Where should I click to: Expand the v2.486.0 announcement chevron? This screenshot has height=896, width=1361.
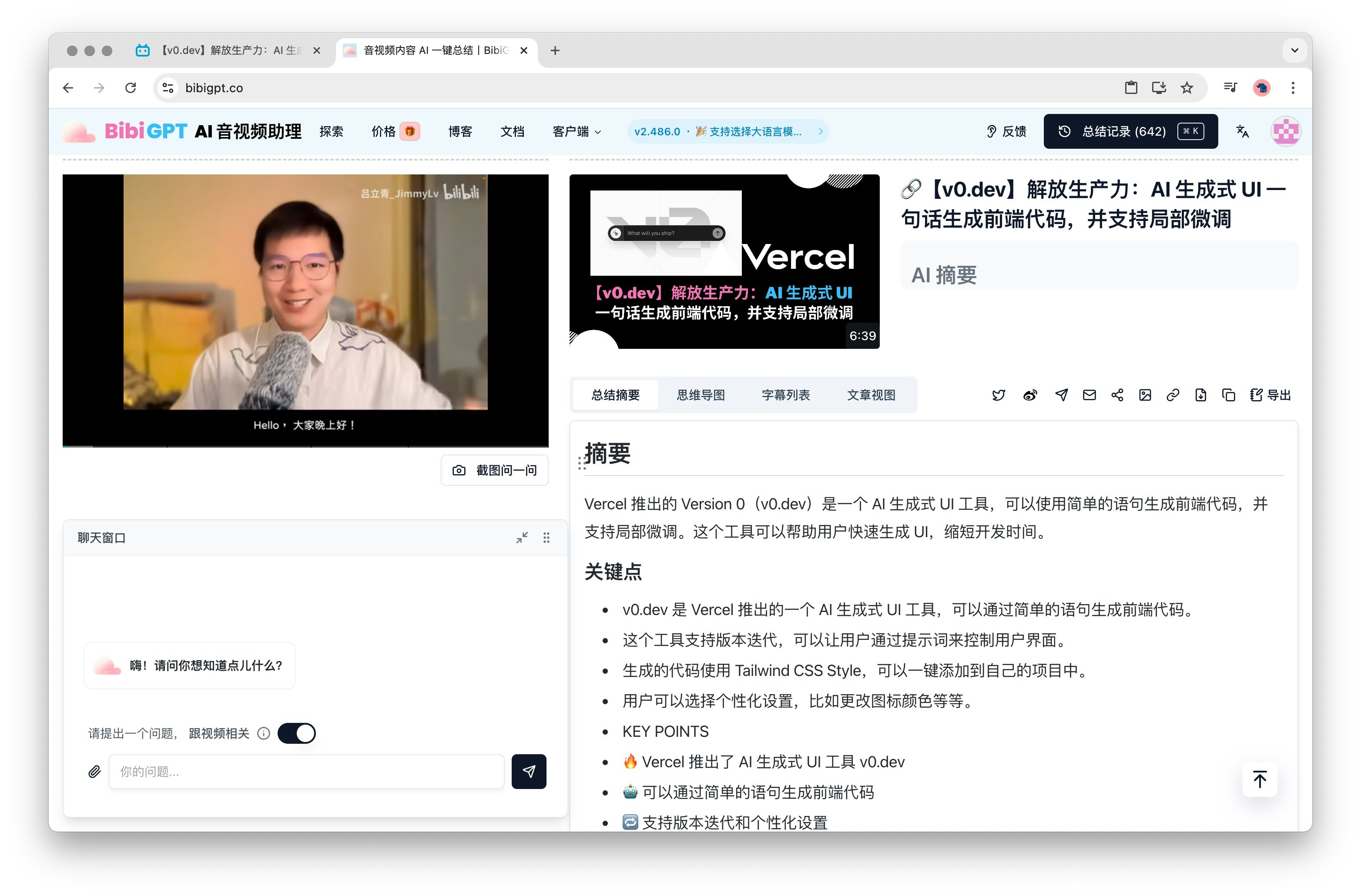tap(821, 131)
